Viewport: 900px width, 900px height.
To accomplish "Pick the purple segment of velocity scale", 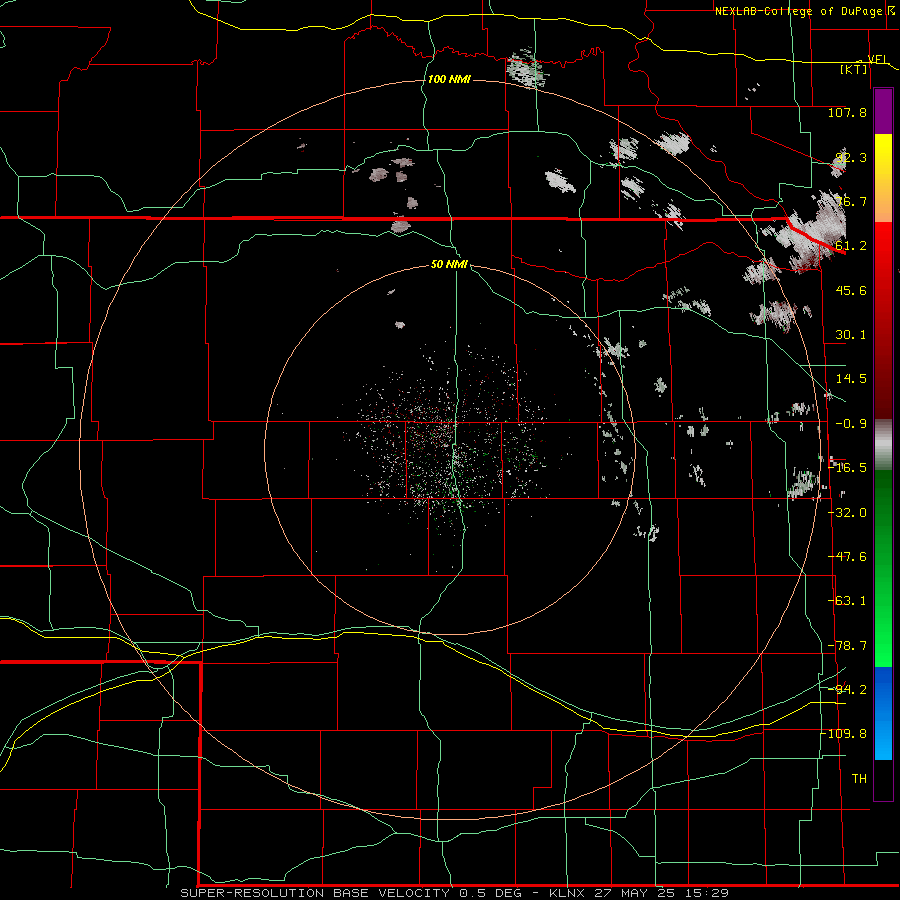I will coord(883,111).
